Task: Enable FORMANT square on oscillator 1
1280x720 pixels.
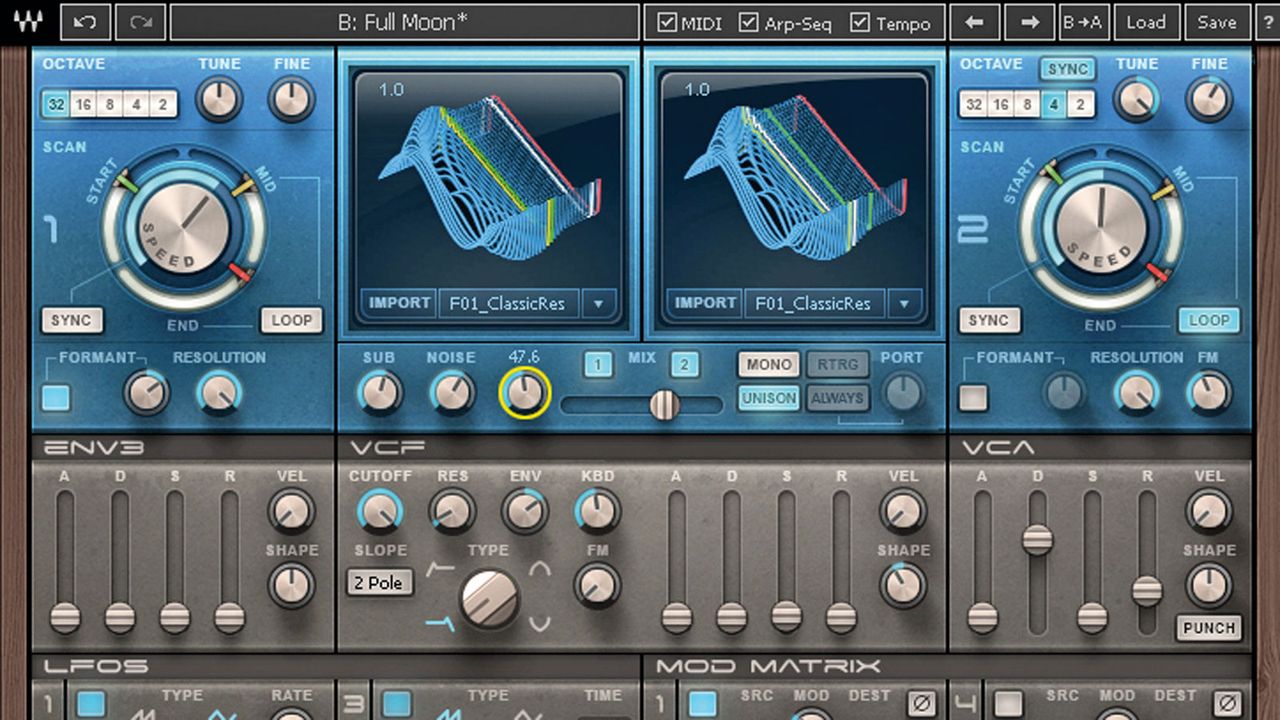Action: 56,397
